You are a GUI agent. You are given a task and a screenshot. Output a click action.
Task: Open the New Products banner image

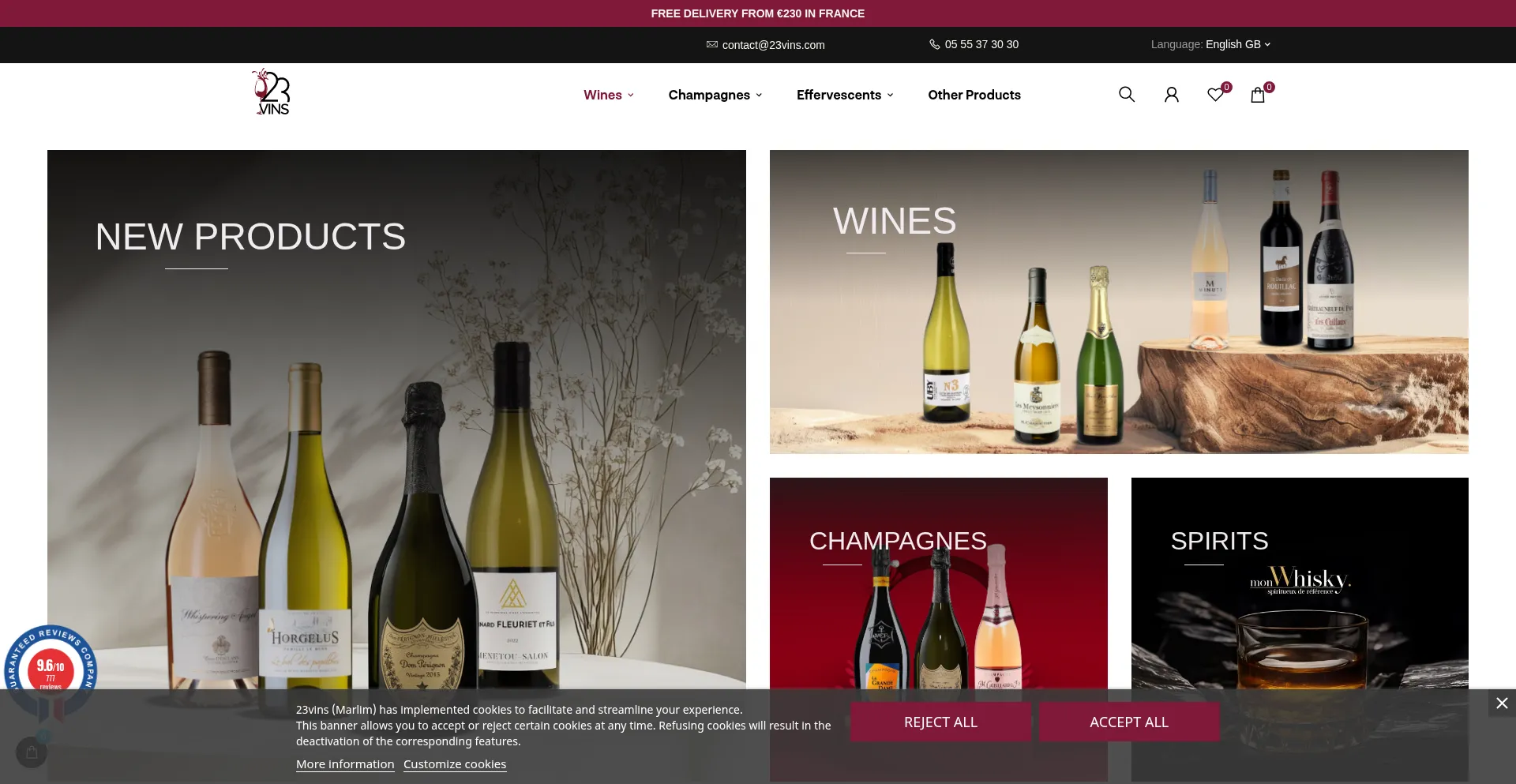point(396,419)
